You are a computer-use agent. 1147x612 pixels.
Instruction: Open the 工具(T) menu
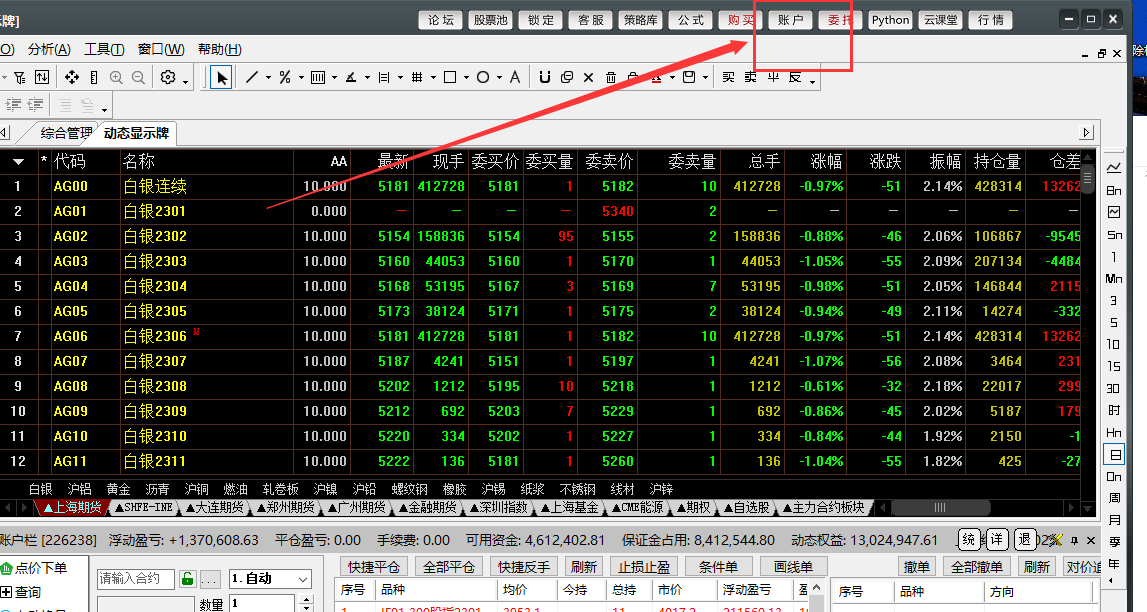click(104, 49)
